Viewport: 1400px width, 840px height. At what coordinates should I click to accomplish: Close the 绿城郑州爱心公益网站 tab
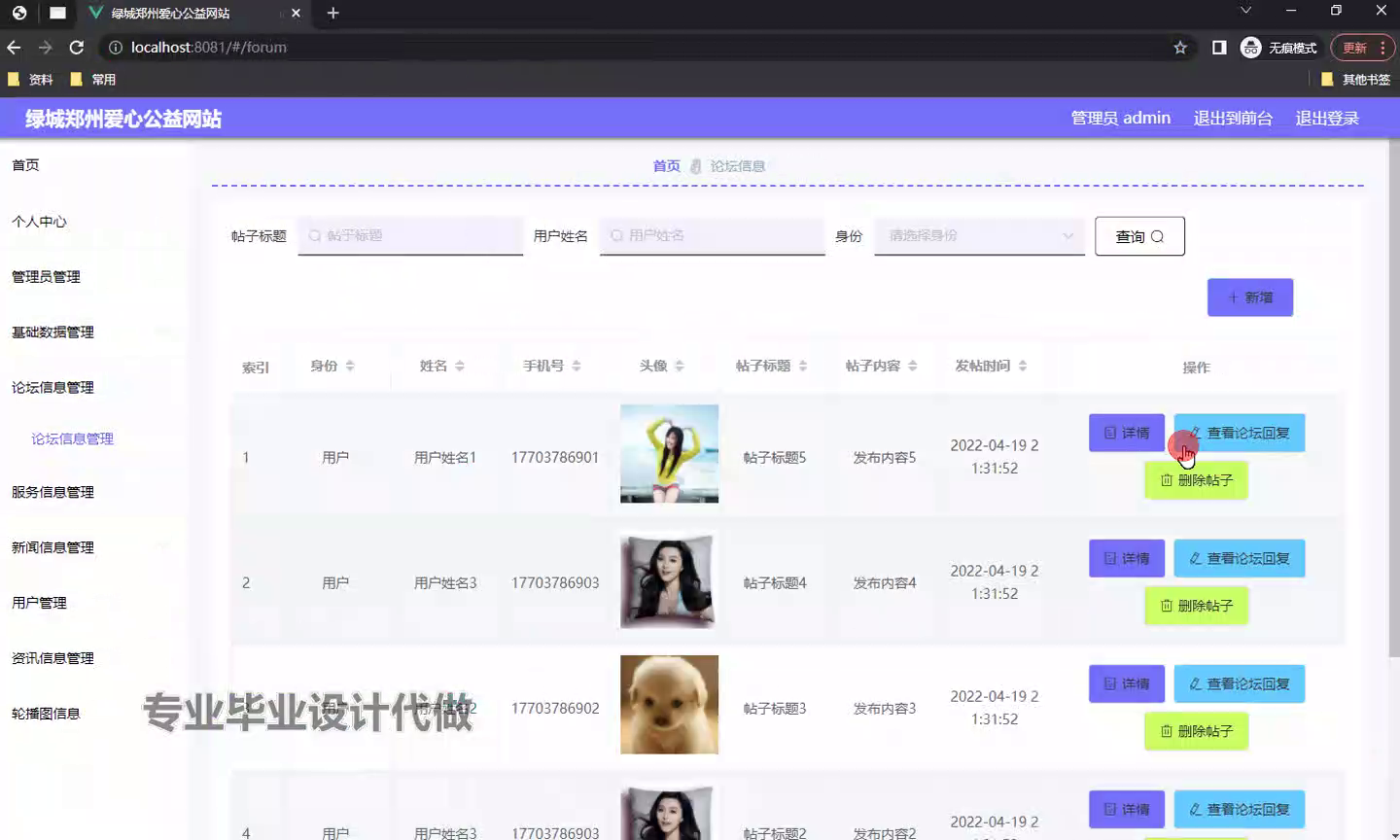pyautogui.click(x=296, y=13)
